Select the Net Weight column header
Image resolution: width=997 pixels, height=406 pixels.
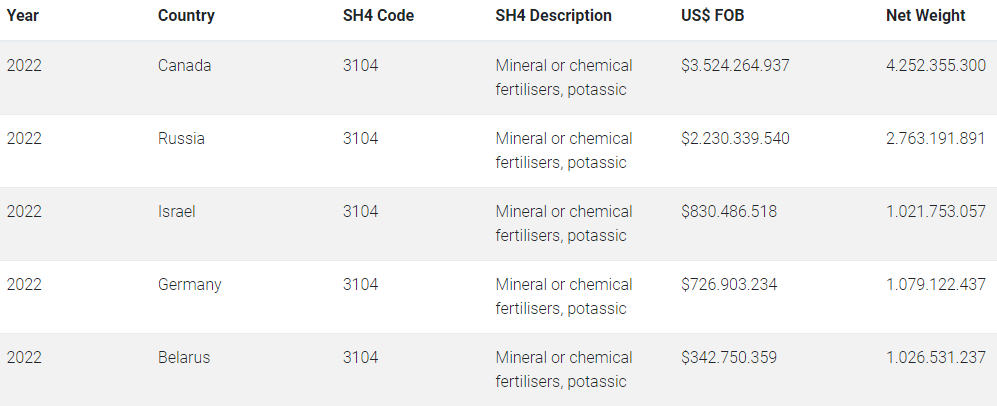[925, 16]
